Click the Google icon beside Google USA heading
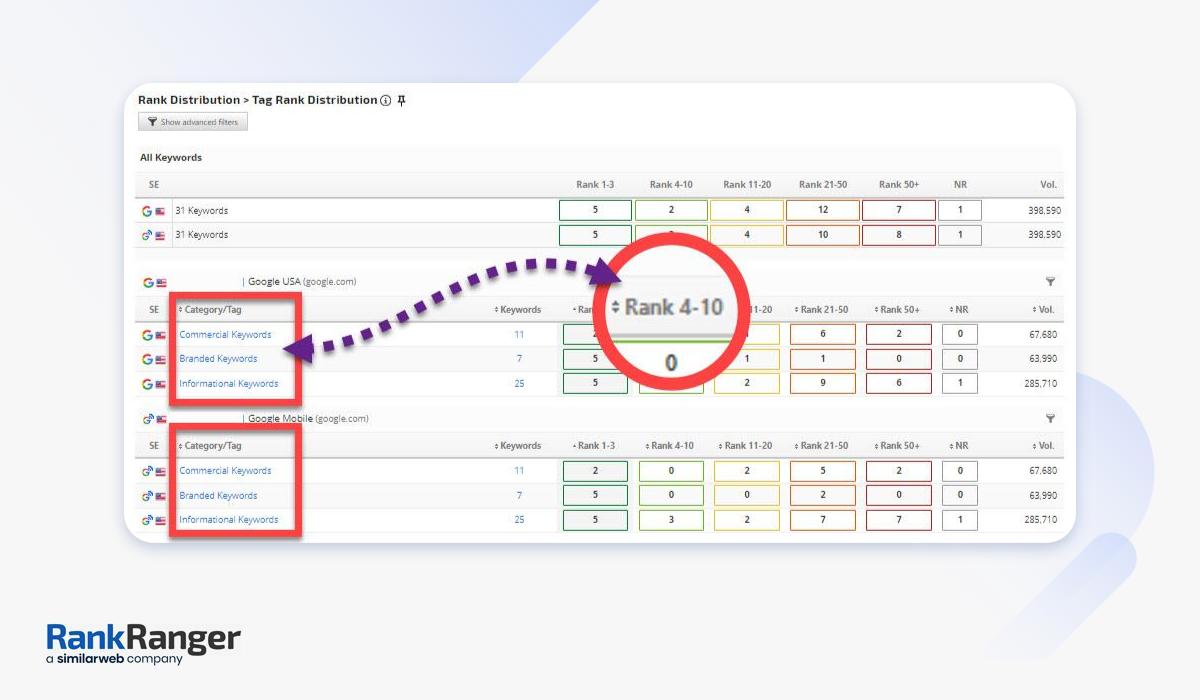 [147, 283]
